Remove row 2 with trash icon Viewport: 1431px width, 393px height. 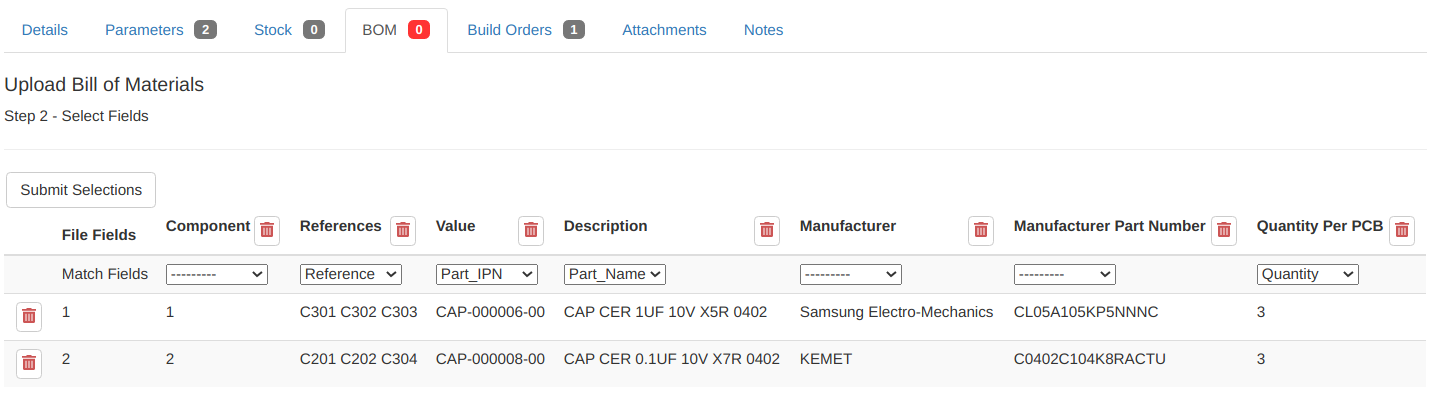29,362
